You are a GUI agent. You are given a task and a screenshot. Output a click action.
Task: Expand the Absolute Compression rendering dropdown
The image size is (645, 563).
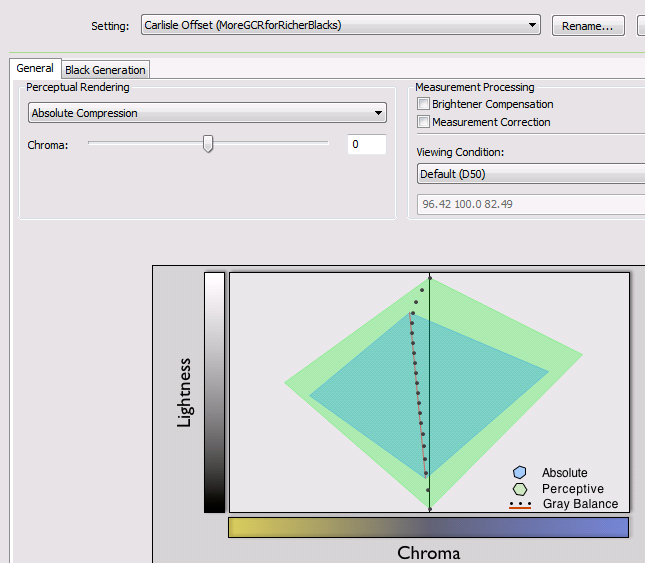(x=207, y=113)
